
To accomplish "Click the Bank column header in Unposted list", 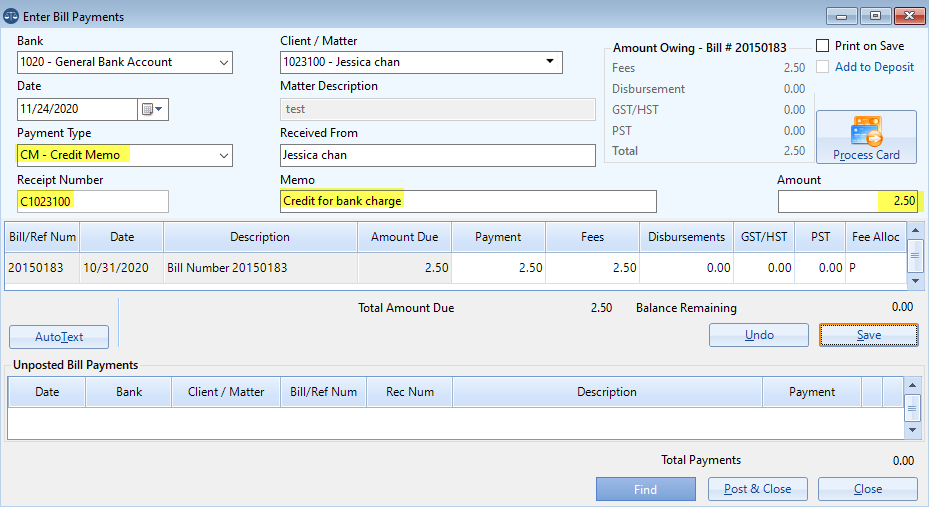I will pyautogui.click(x=129, y=392).
